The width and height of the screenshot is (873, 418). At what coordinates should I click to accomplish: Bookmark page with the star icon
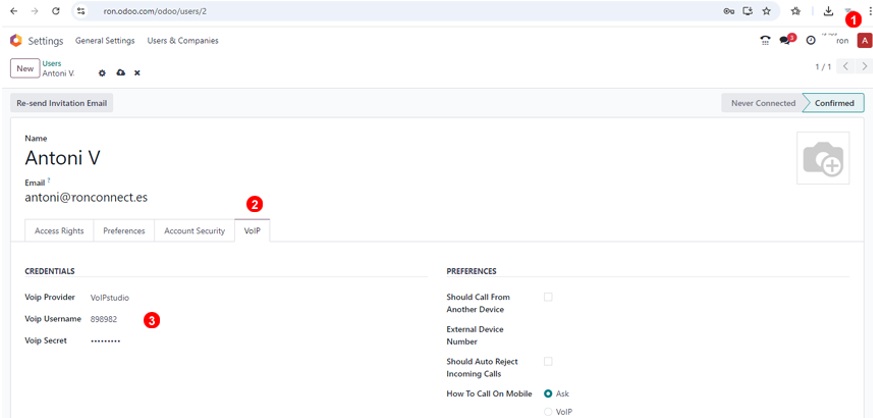(766, 11)
